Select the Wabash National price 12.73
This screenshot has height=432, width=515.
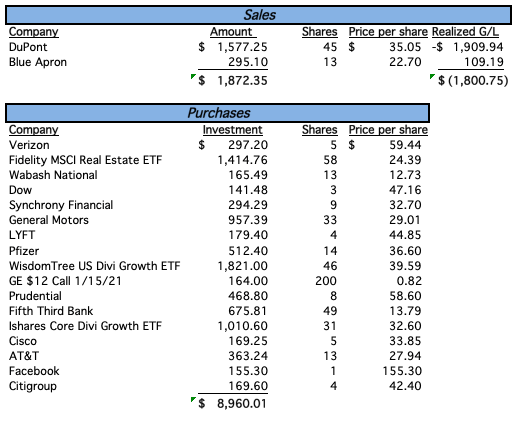[405, 175]
